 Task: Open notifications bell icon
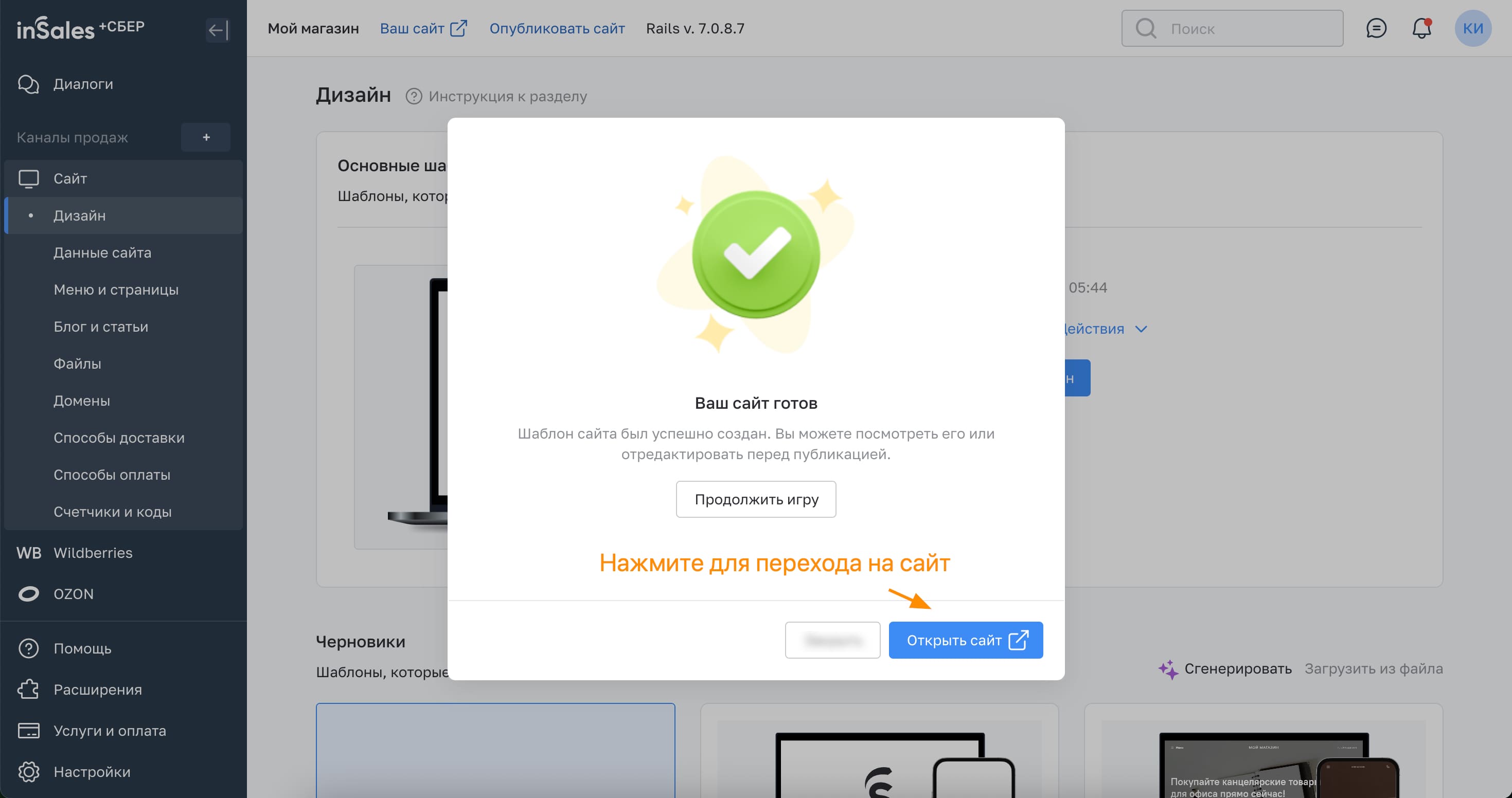[x=1421, y=28]
